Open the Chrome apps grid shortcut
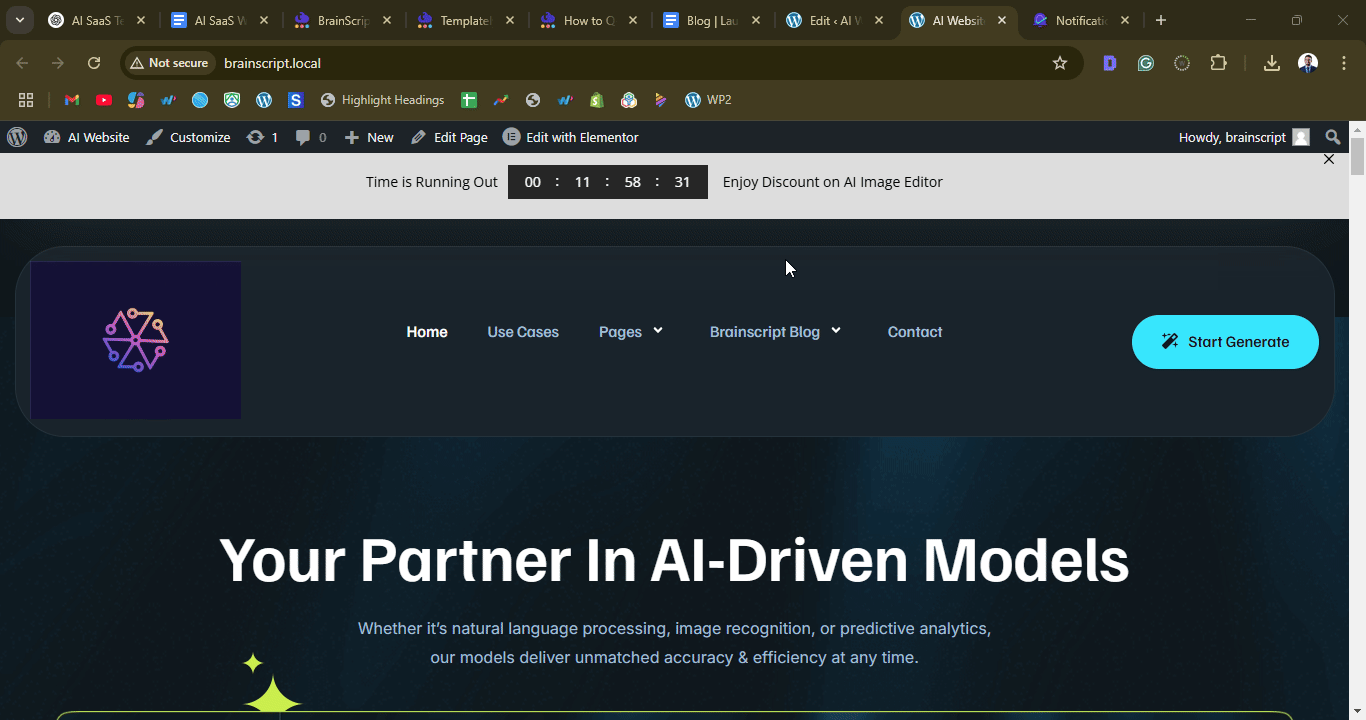 pyautogui.click(x=26, y=100)
